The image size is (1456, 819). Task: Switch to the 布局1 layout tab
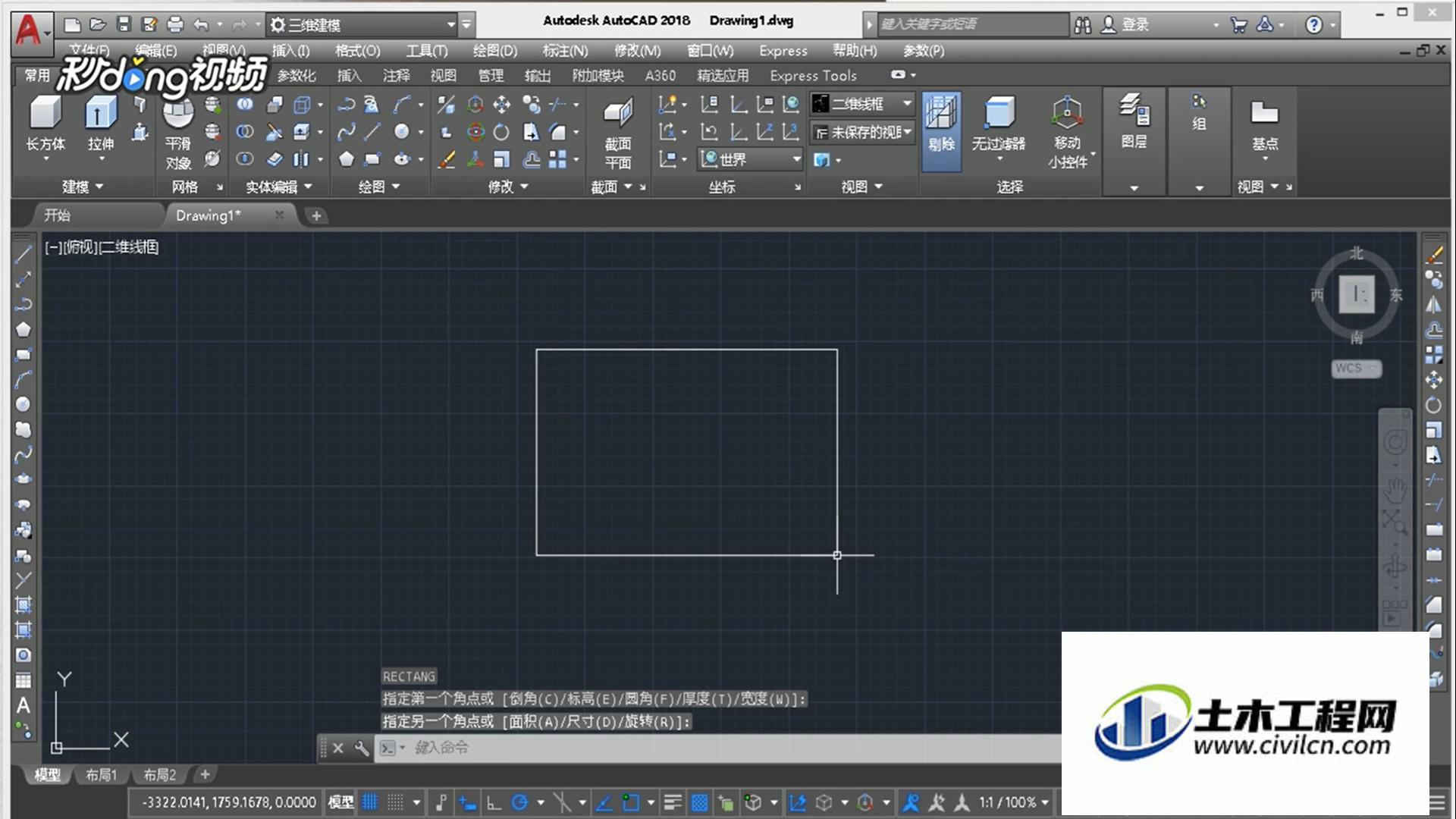pyautogui.click(x=101, y=774)
